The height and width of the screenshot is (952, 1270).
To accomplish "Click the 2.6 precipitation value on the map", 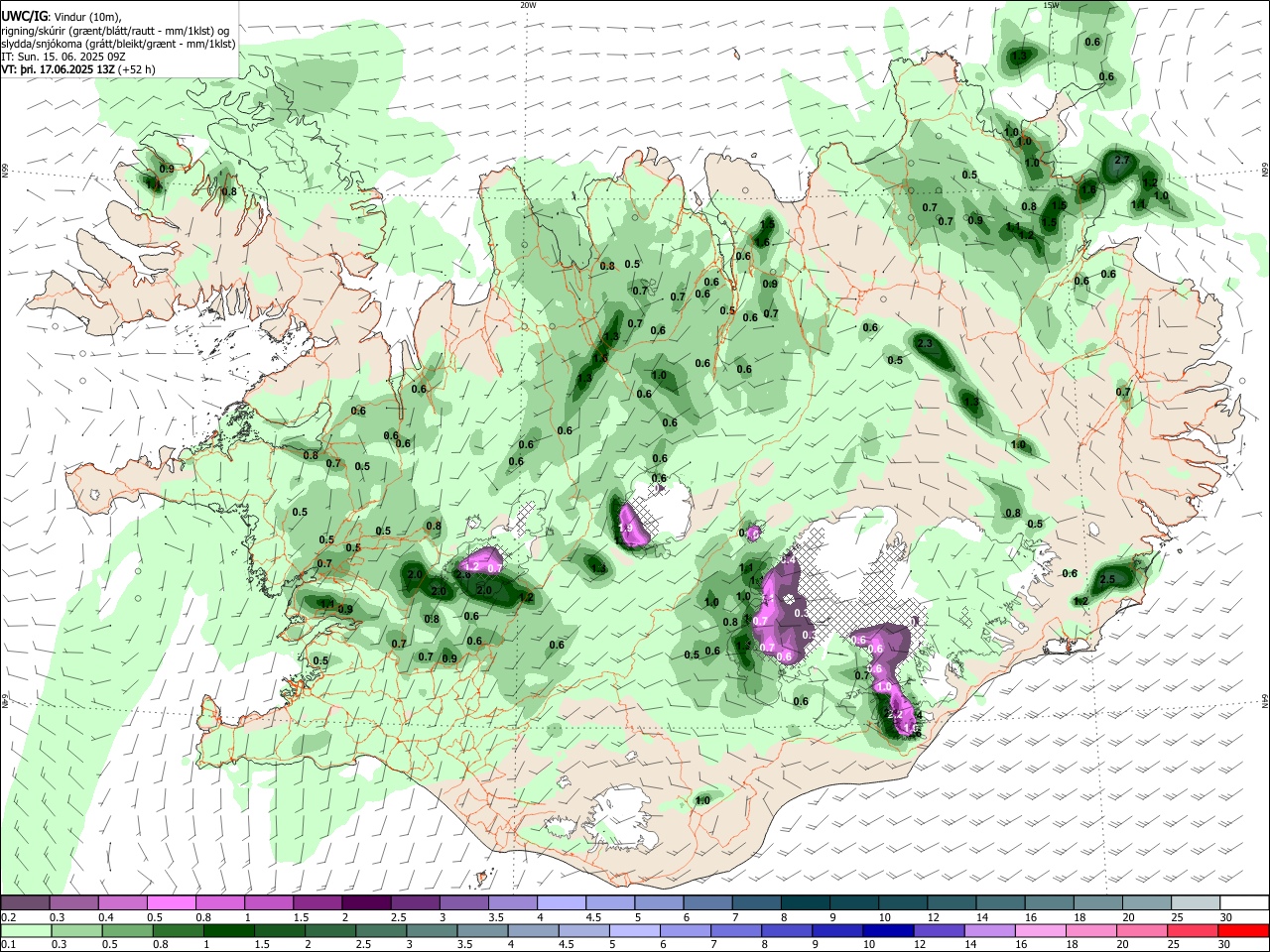I will pyautogui.click(x=462, y=574).
